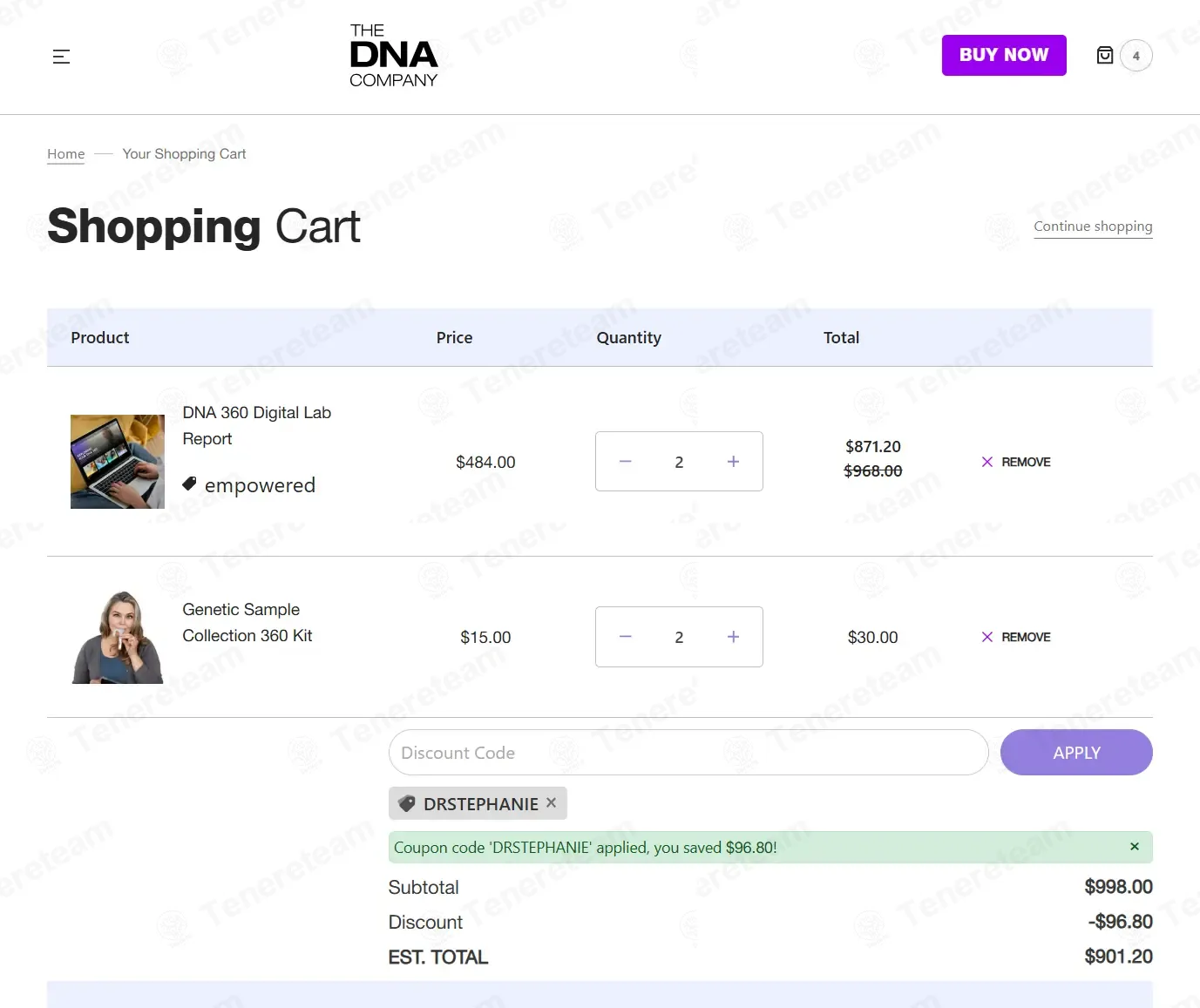The image size is (1200, 1008).
Task: Remove DNA 360 Digital Lab Report from cart
Action: point(1016,462)
